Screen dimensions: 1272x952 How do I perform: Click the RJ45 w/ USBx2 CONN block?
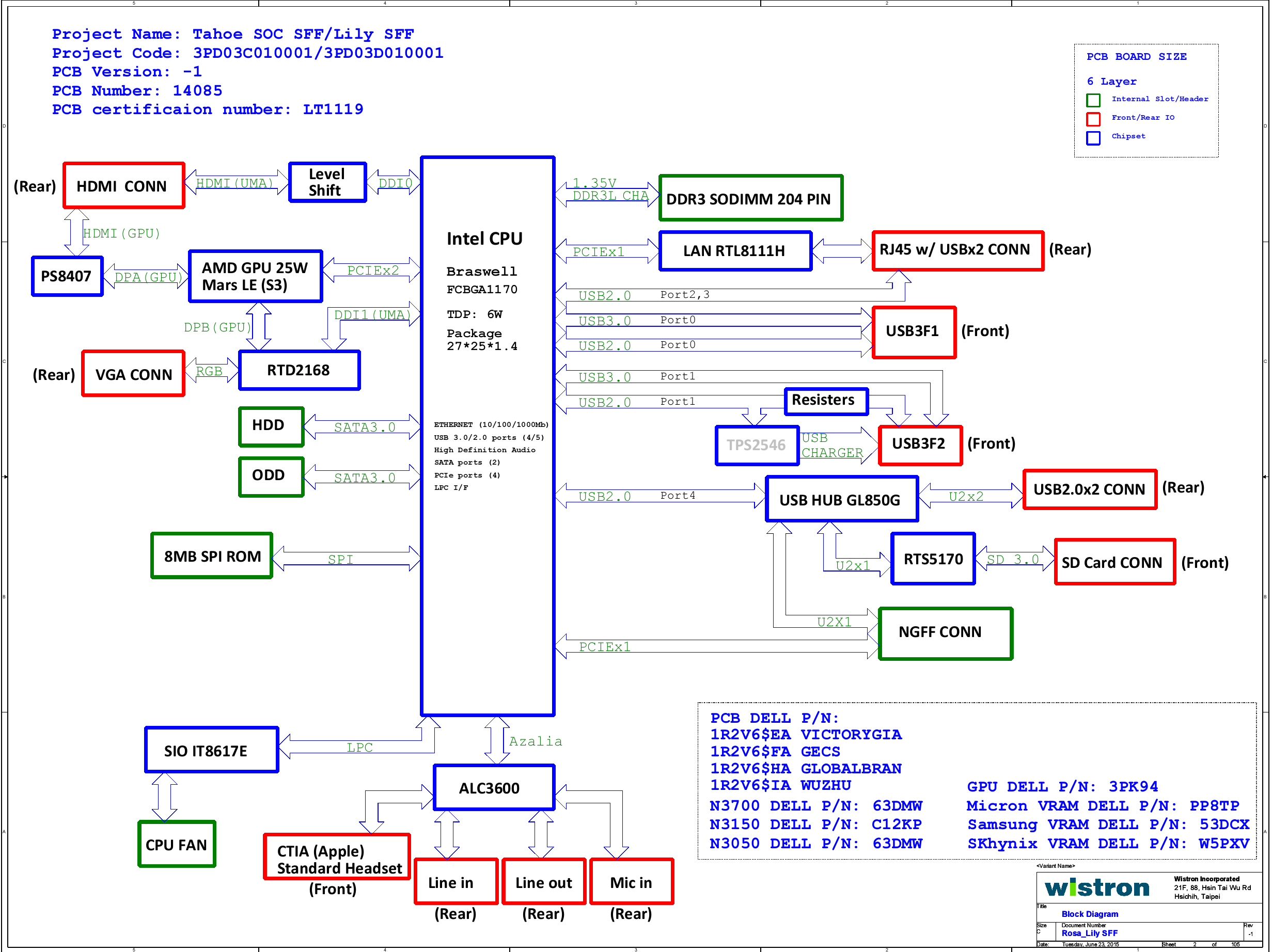coord(957,250)
